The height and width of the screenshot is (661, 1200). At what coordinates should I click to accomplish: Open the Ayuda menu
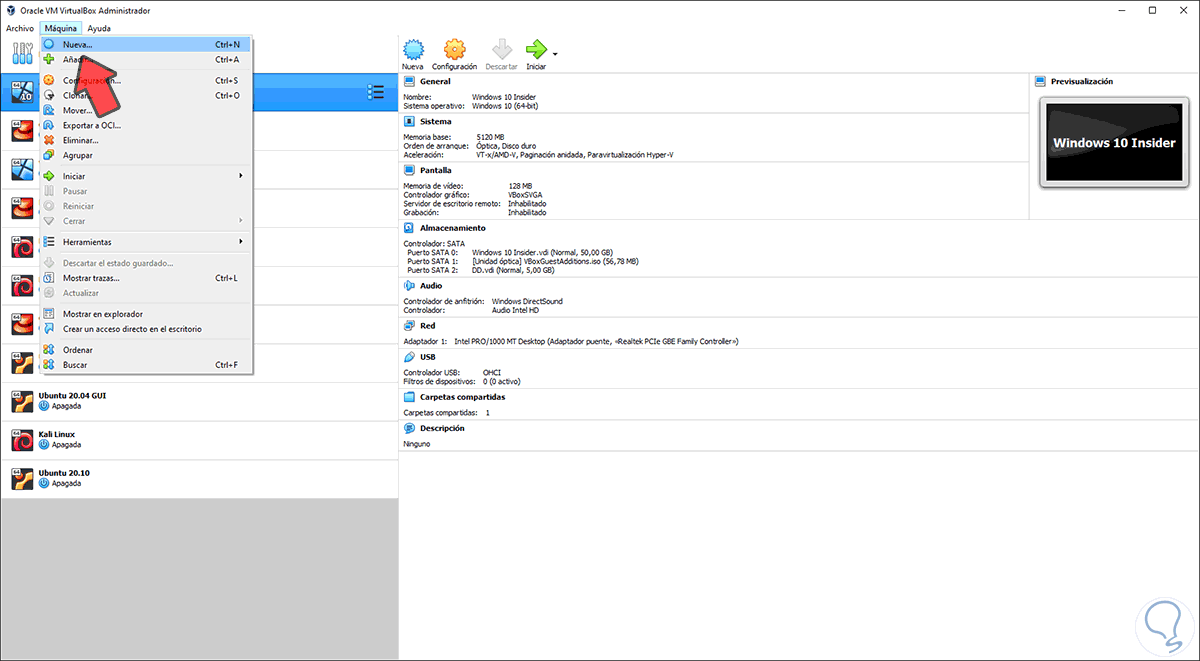click(99, 28)
